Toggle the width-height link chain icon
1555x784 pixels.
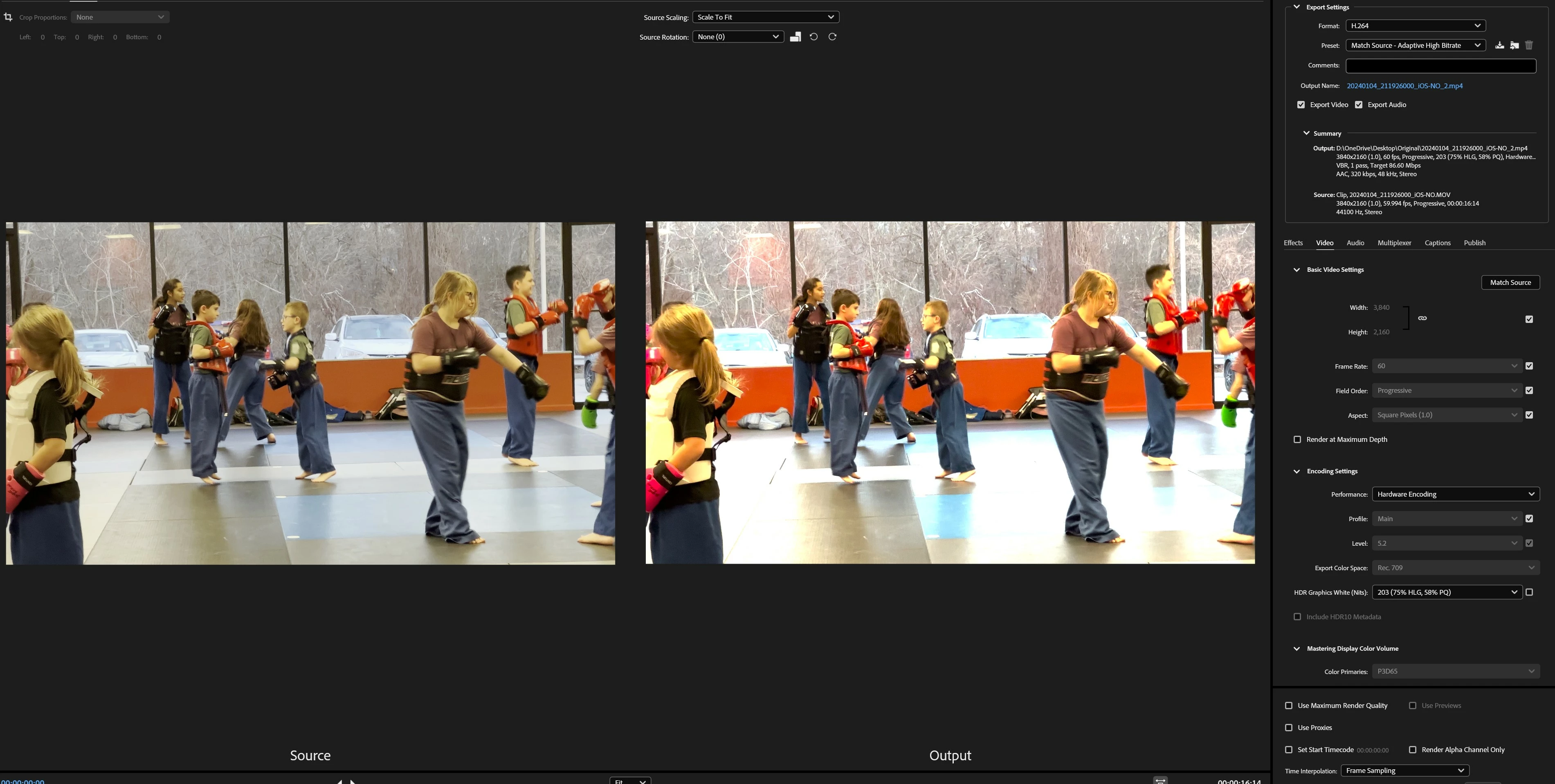click(1422, 318)
